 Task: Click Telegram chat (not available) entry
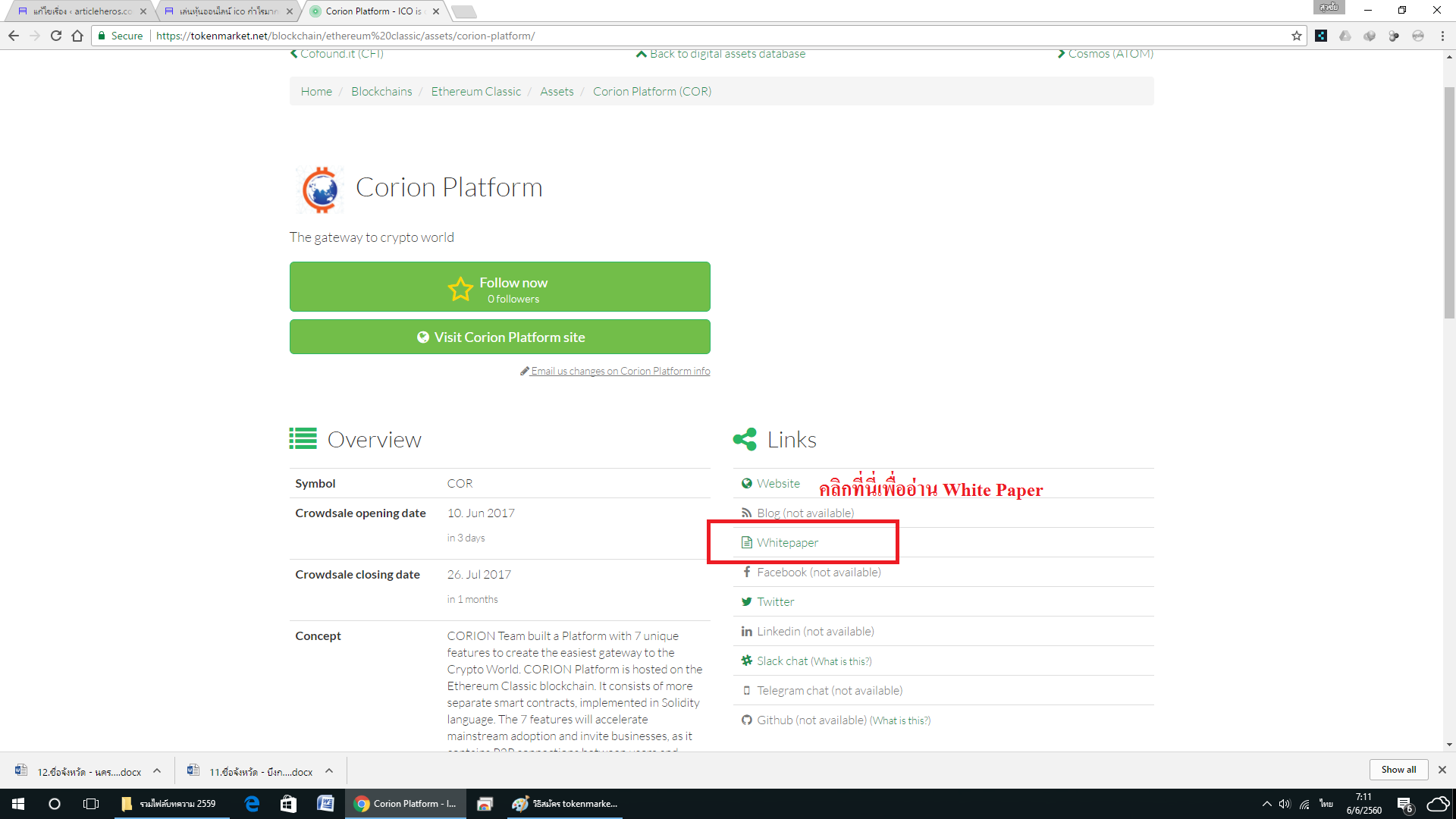[829, 690]
